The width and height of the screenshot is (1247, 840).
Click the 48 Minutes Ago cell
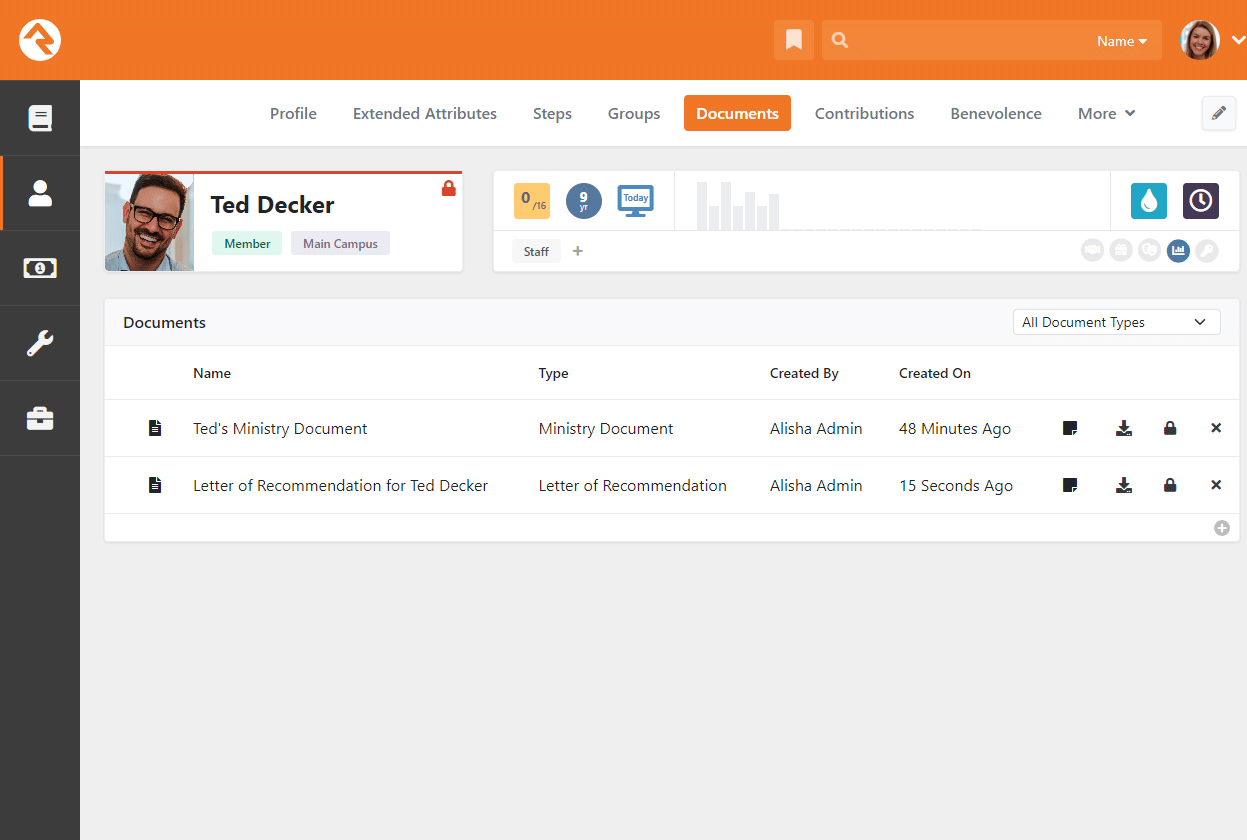click(x=955, y=428)
